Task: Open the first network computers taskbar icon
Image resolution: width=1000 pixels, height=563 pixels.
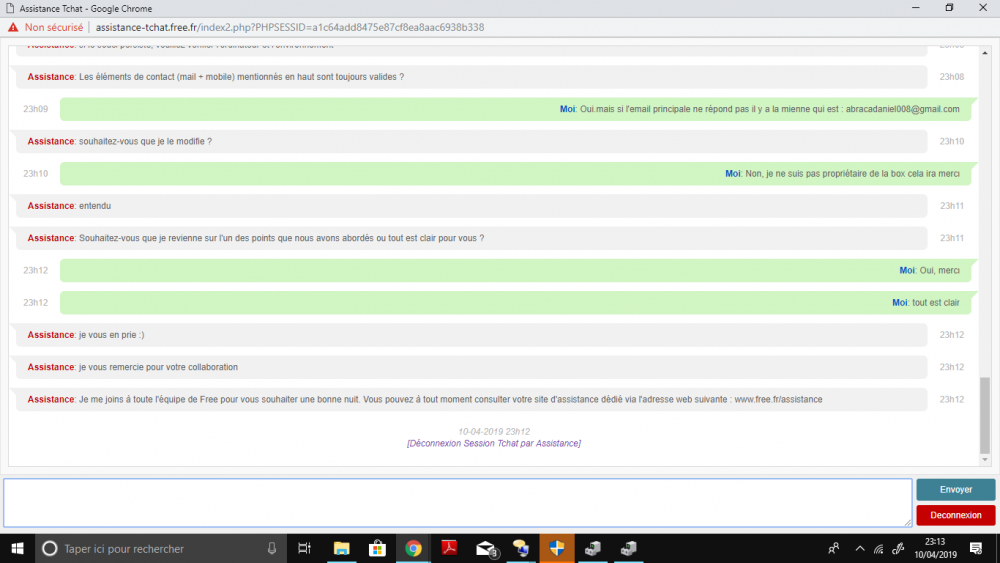Action: click(x=592, y=548)
